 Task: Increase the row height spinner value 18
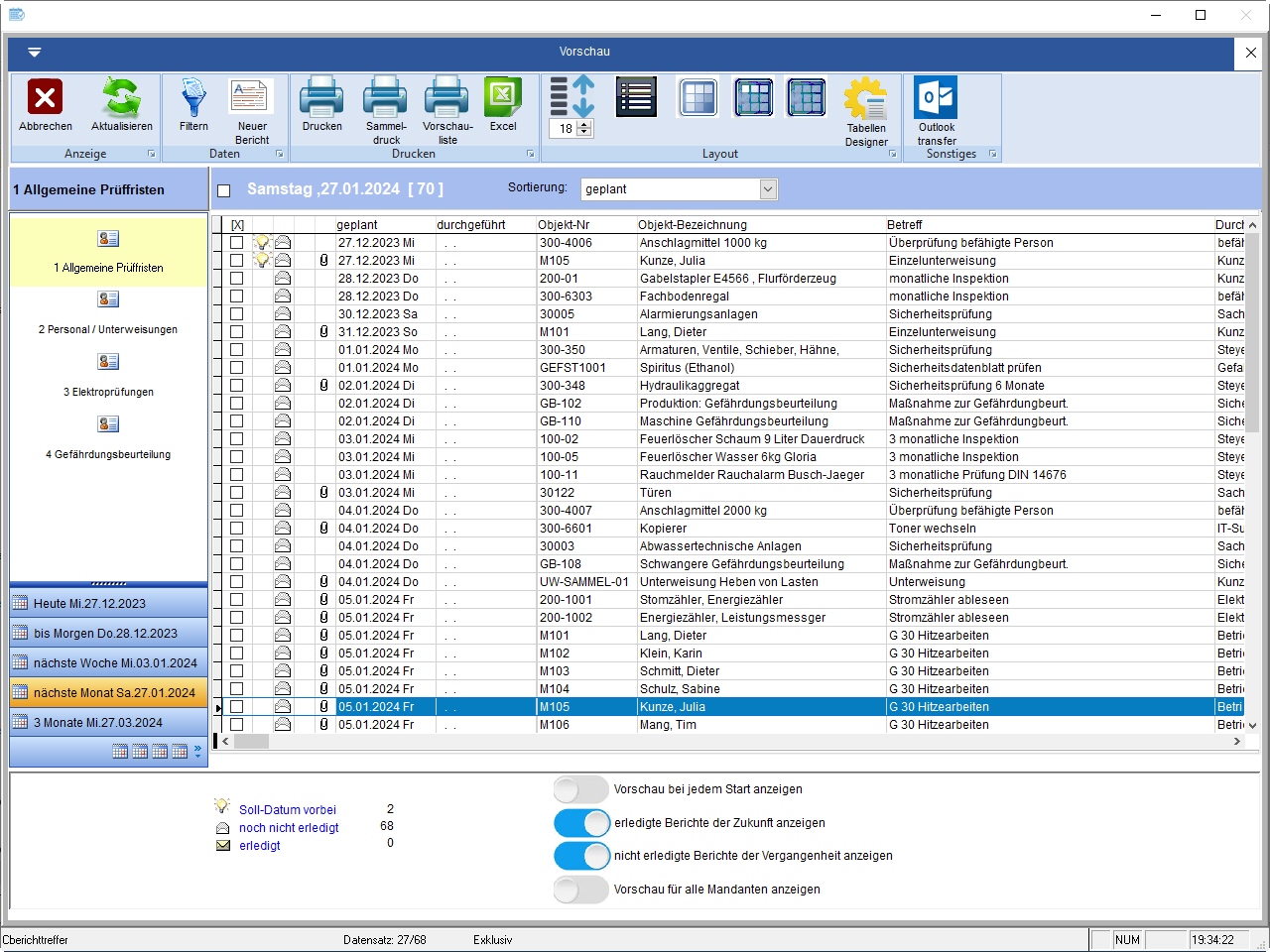584,125
